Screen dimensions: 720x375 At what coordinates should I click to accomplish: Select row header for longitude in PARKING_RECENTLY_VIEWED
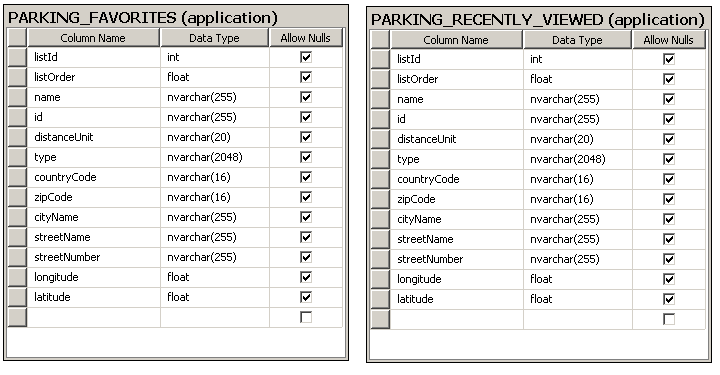point(380,279)
